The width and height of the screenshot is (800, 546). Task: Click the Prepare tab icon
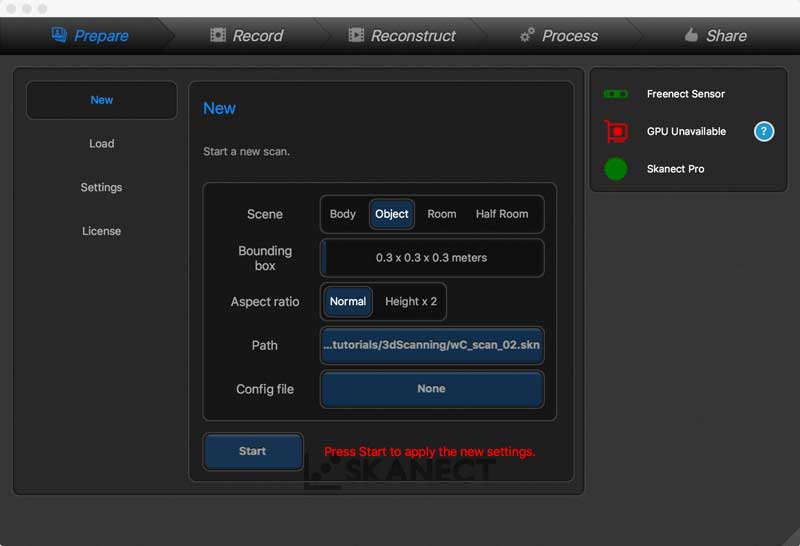click(59, 35)
